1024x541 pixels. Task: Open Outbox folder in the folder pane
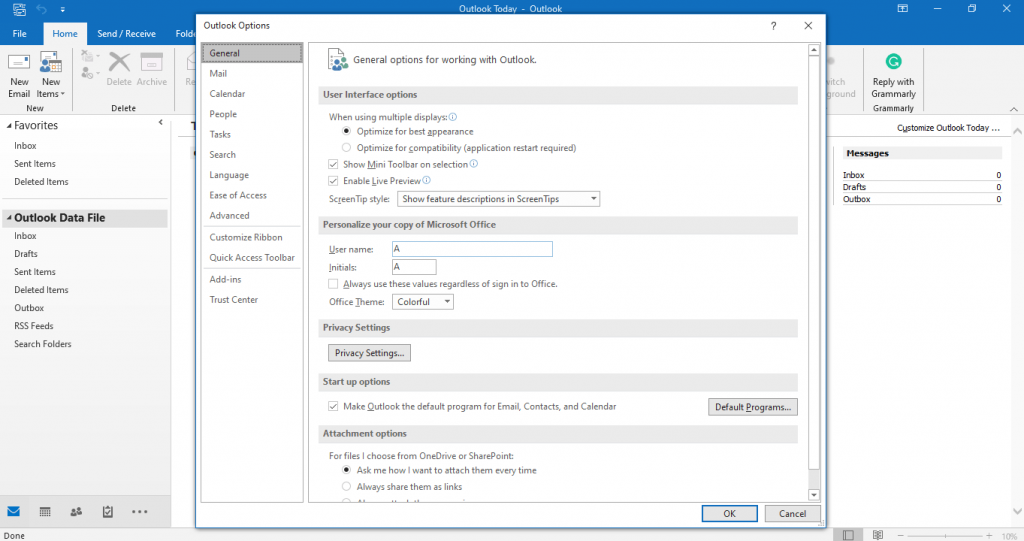pos(29,308)
